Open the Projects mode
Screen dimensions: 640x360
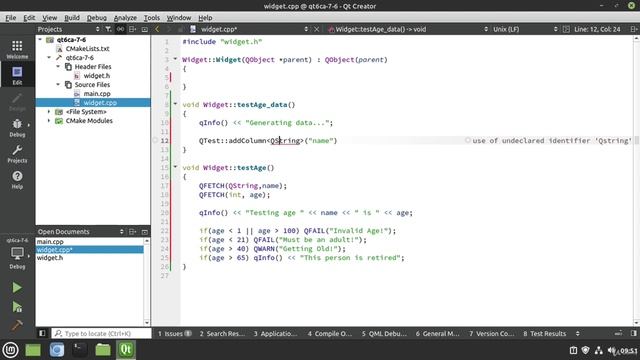(x=17, y=154)
